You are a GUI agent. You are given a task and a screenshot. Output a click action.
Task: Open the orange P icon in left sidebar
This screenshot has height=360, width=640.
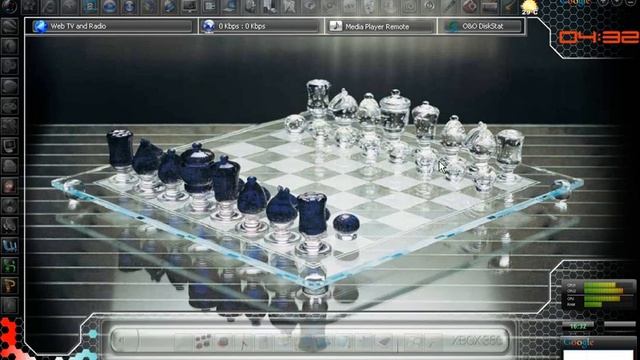(9, 286)
